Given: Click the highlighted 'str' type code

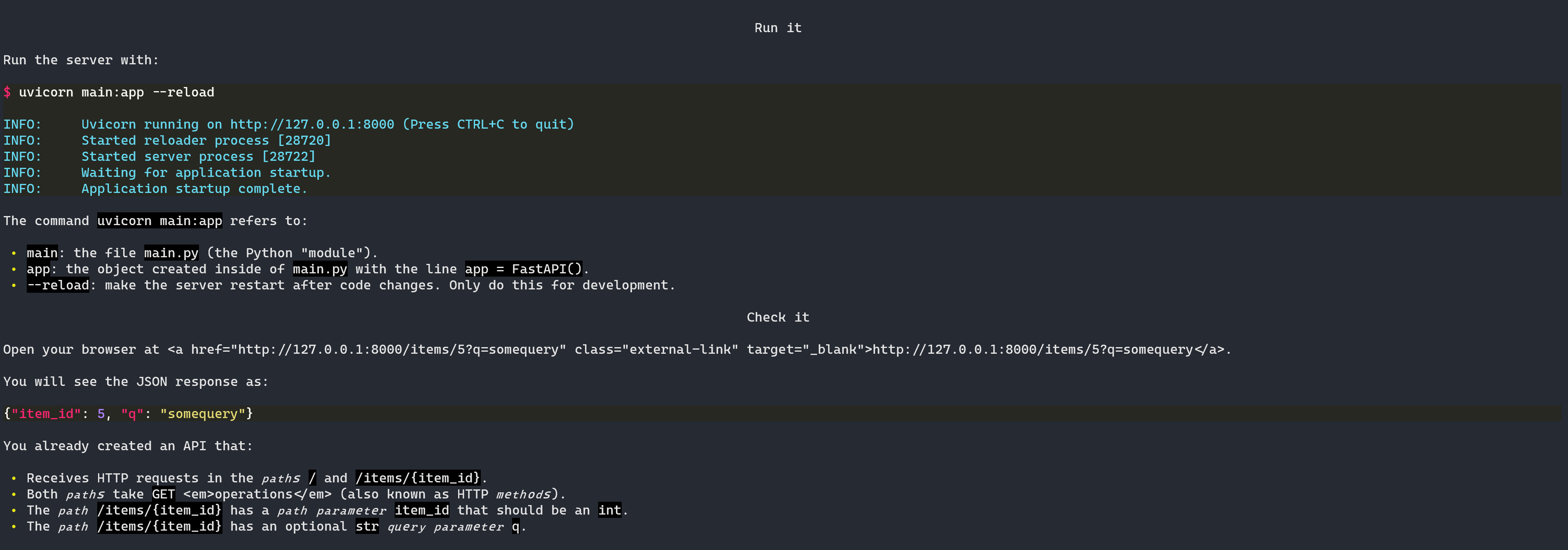Looking at the screenshot, I should (x=367, y=527).
